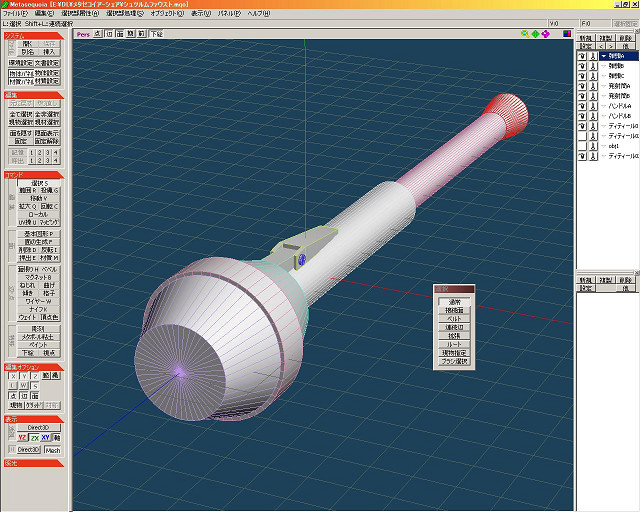Toggle 点 vertex editing in edit options
640x512 pixels.
(13, 396)
